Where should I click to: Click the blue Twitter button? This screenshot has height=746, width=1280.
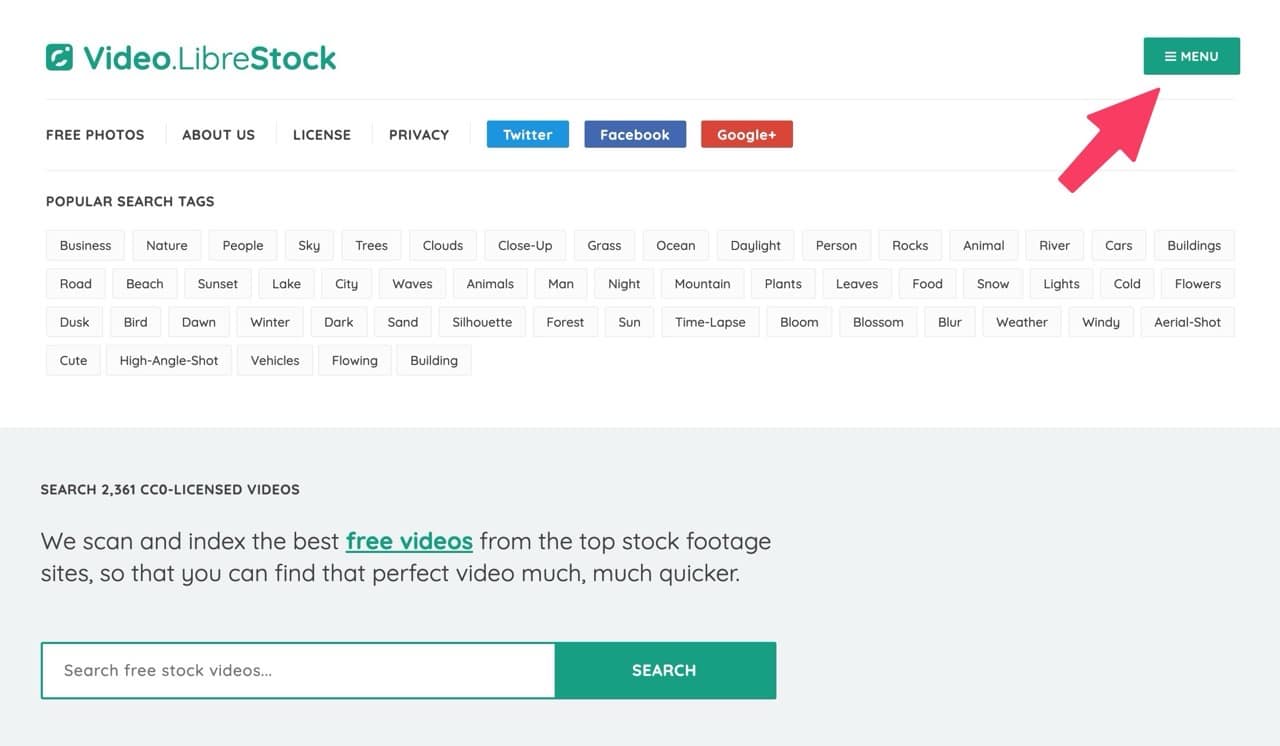pos(527,134)
